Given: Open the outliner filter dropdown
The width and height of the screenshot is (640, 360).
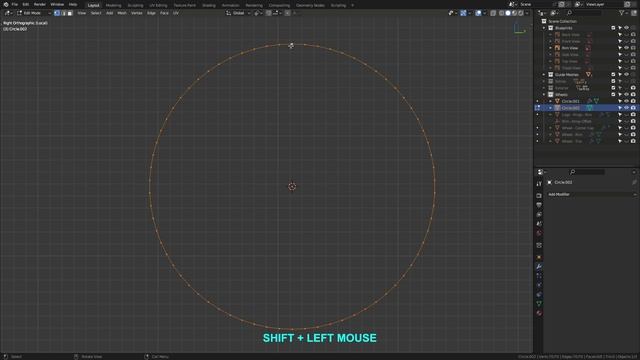Looking at the screenshot, I should 624,13.
